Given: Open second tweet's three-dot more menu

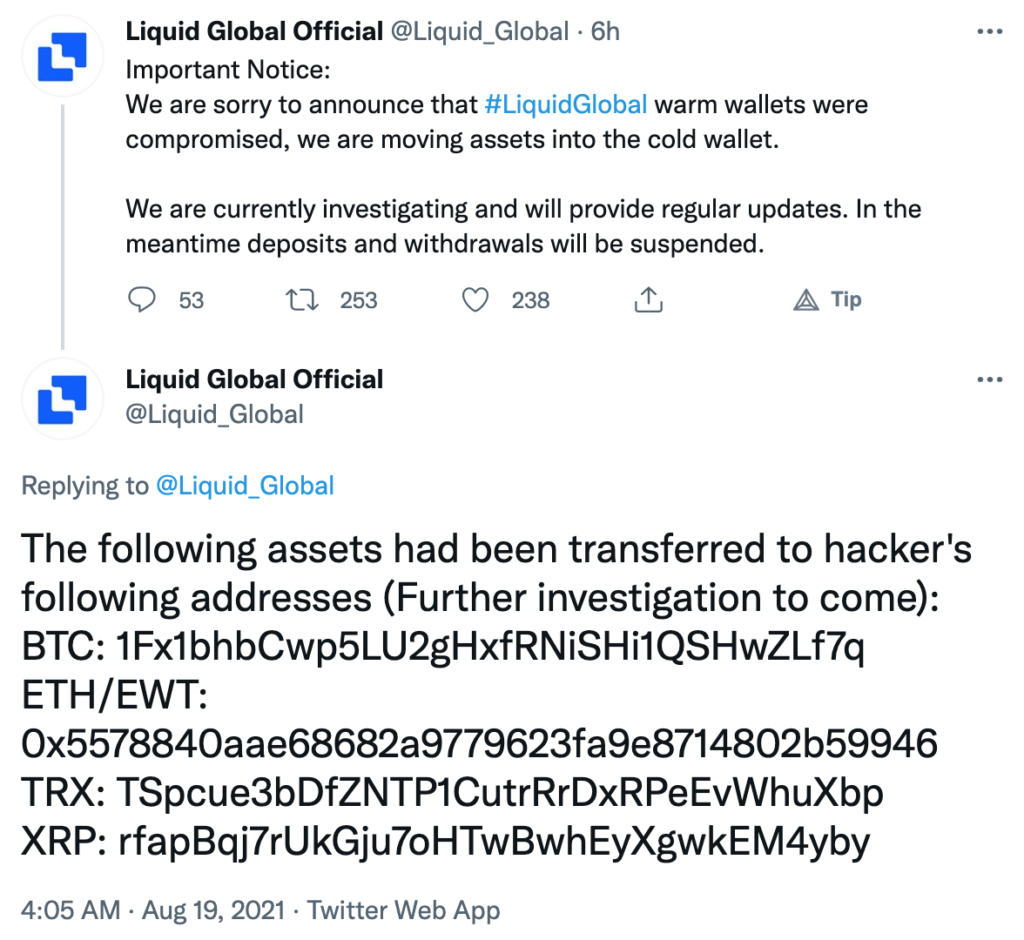Looking at the screenshot, I should (989, 379).
